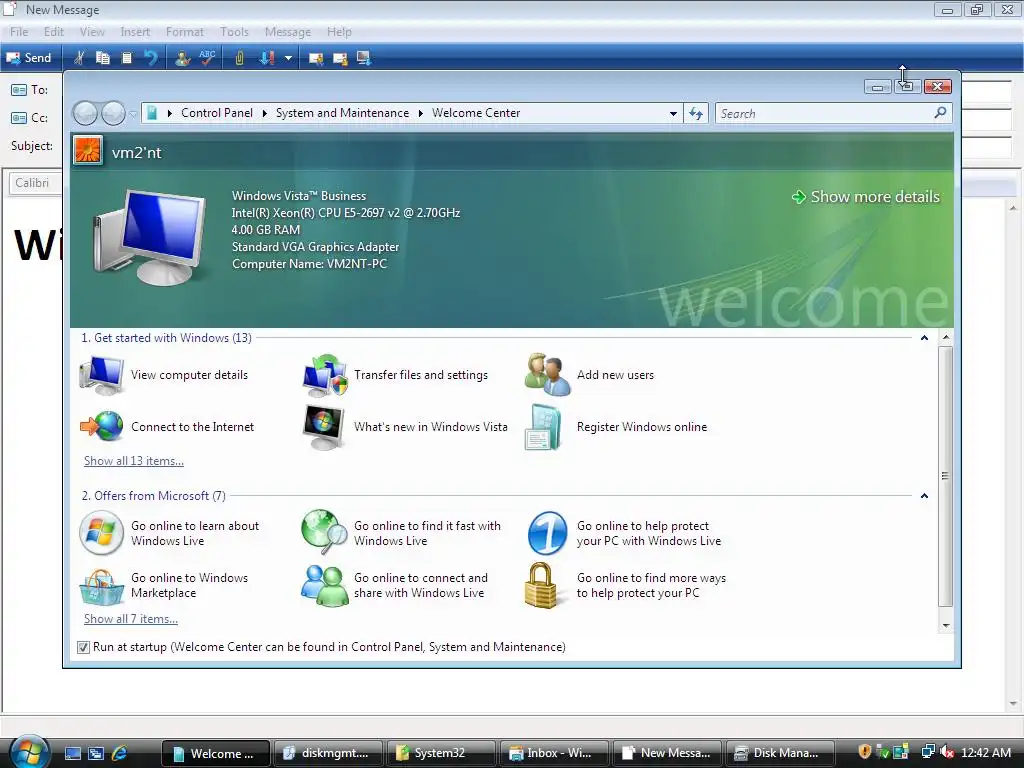
Task: Expand the arrow after System and Maintenance breadcrumb
Action: (x=421, y=113)
